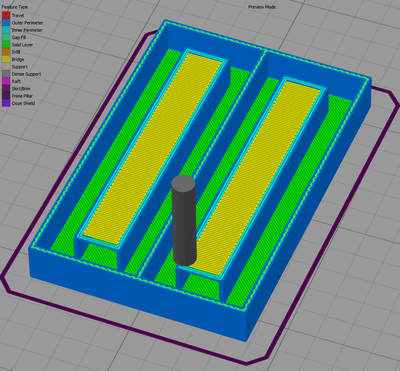Click the 'Inner Perimeter' legend label
This screenshot has height=371, width=400.
(x=27, y=30)
